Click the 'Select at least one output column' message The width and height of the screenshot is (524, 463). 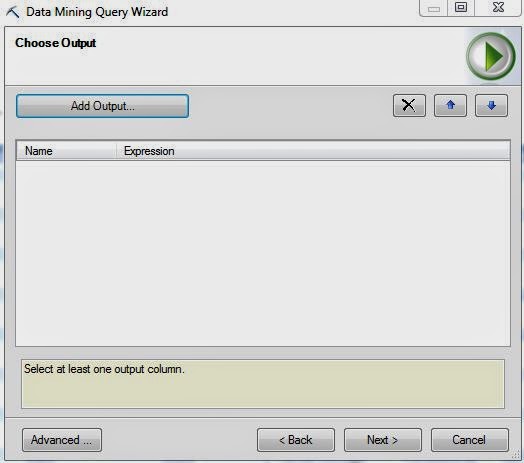pos(104,369)
